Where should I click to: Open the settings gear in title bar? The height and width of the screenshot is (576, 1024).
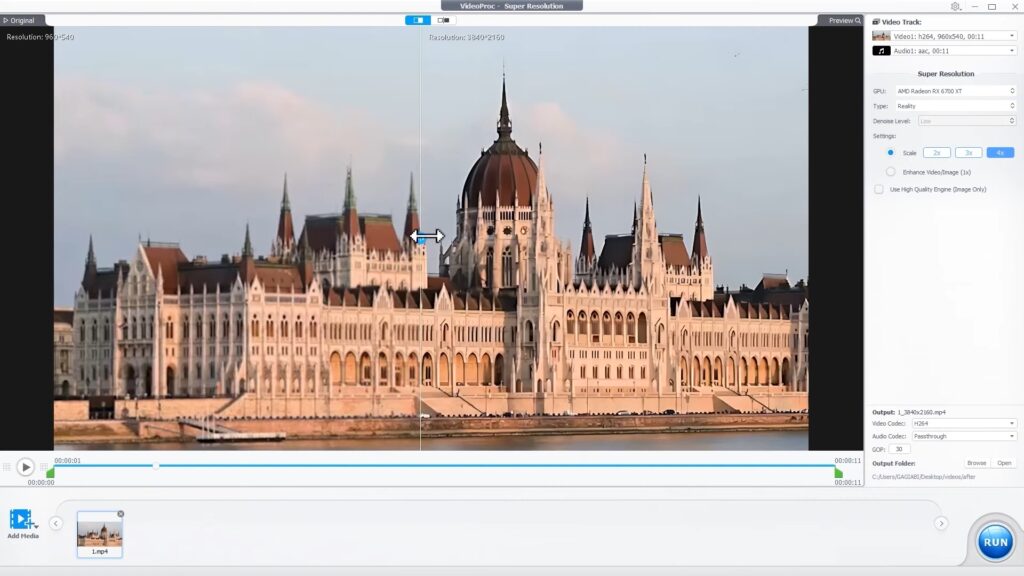[x=955, y=7]
